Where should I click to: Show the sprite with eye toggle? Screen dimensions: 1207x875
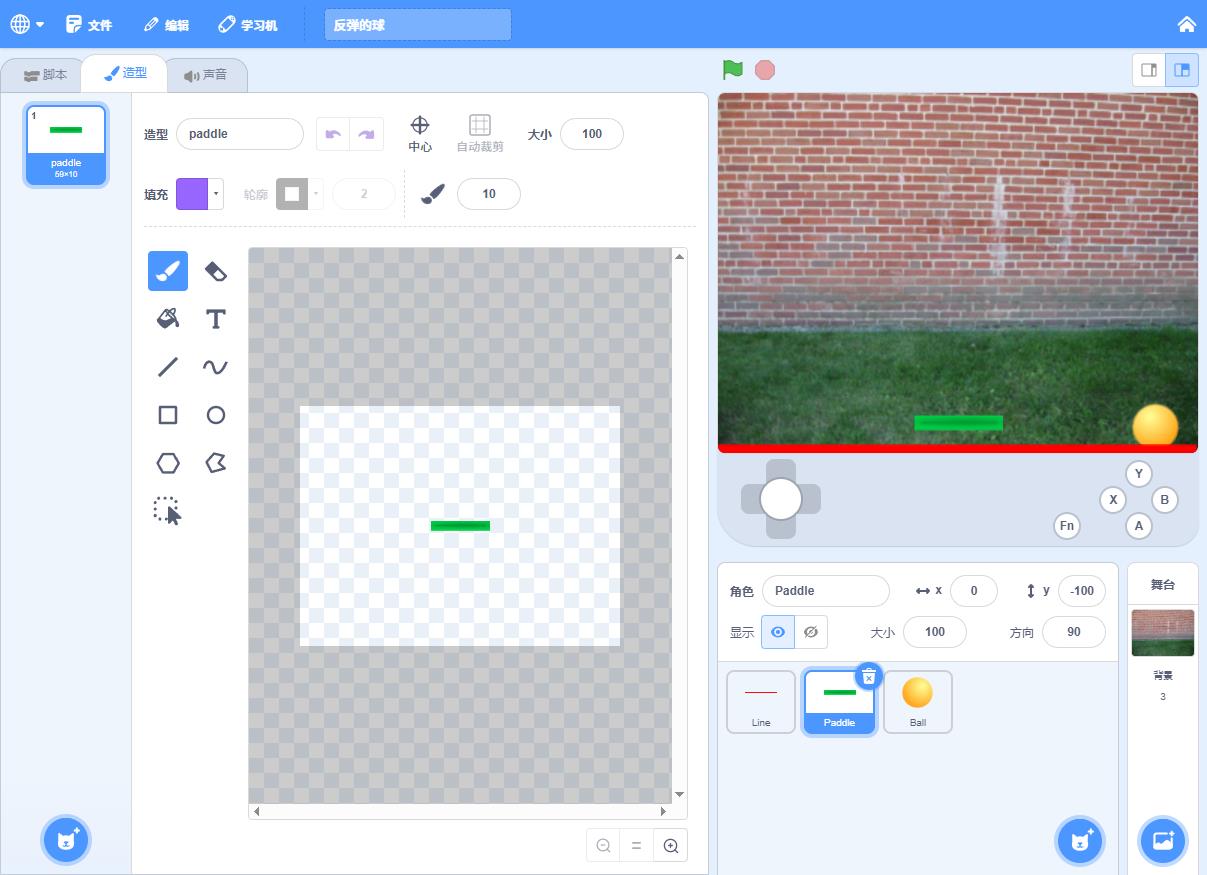(778, 632)
